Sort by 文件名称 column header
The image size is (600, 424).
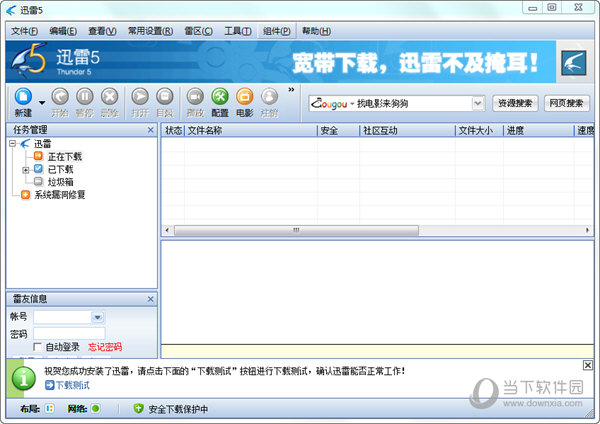click(x=251, y=130)
